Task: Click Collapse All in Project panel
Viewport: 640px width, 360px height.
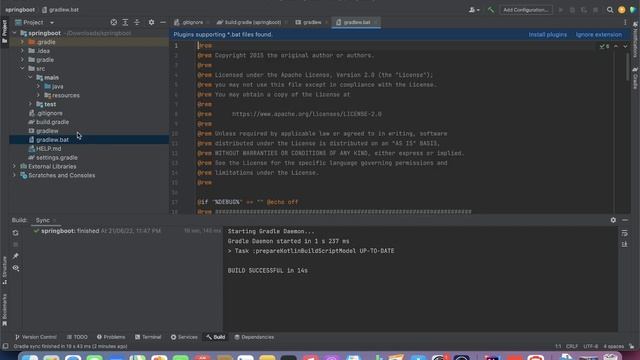Action: point(137,22)
